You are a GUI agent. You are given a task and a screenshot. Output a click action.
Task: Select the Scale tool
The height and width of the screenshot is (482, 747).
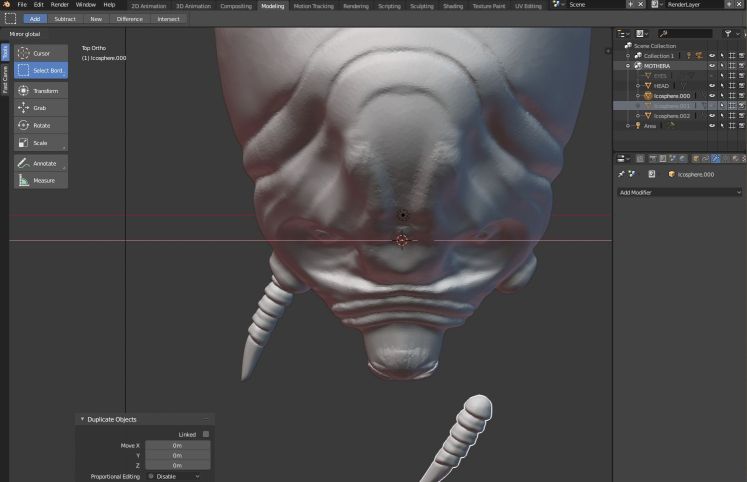[40, 143]
